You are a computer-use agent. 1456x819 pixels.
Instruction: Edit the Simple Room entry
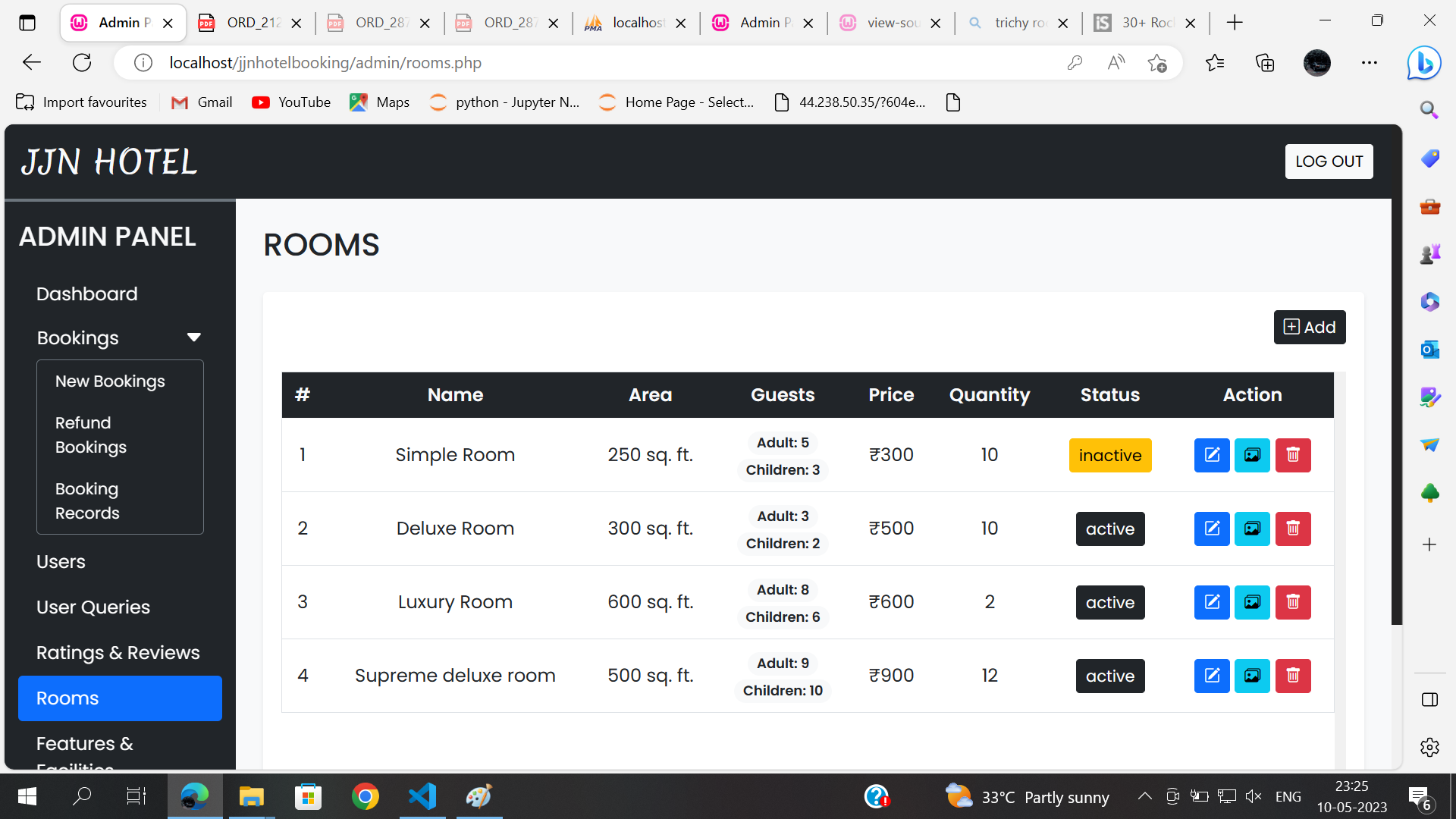click(x=1211, y=455)
